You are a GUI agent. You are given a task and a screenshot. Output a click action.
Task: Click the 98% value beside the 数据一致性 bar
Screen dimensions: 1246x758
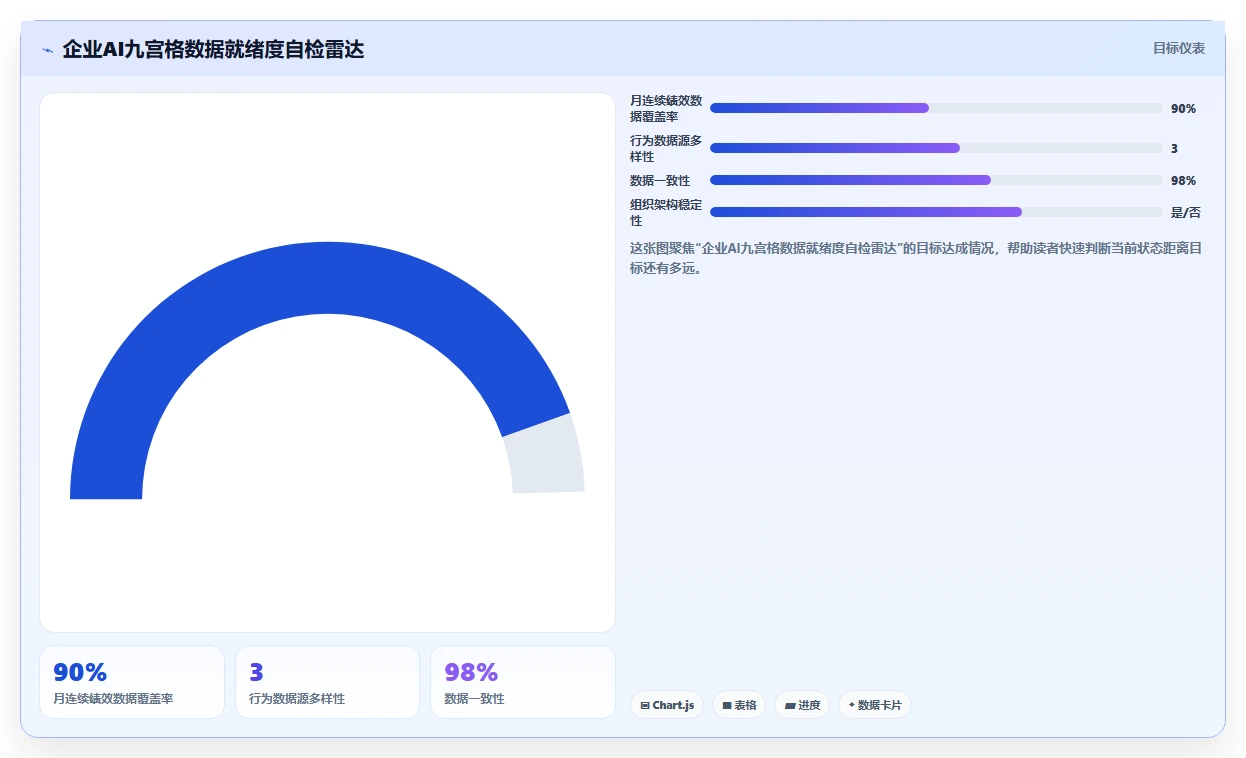point(1183,180)
